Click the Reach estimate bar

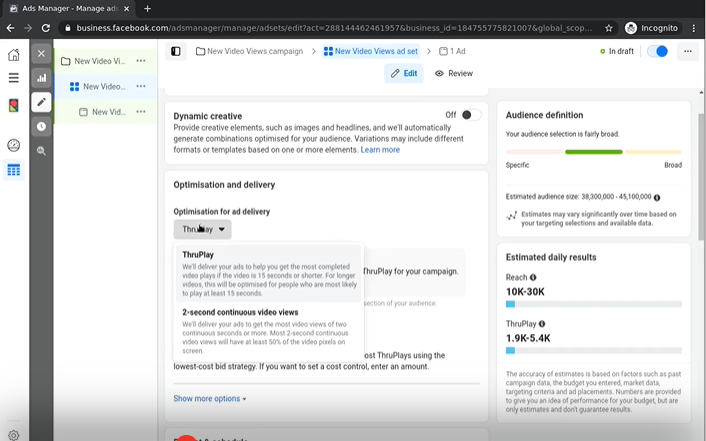(593, 304)
